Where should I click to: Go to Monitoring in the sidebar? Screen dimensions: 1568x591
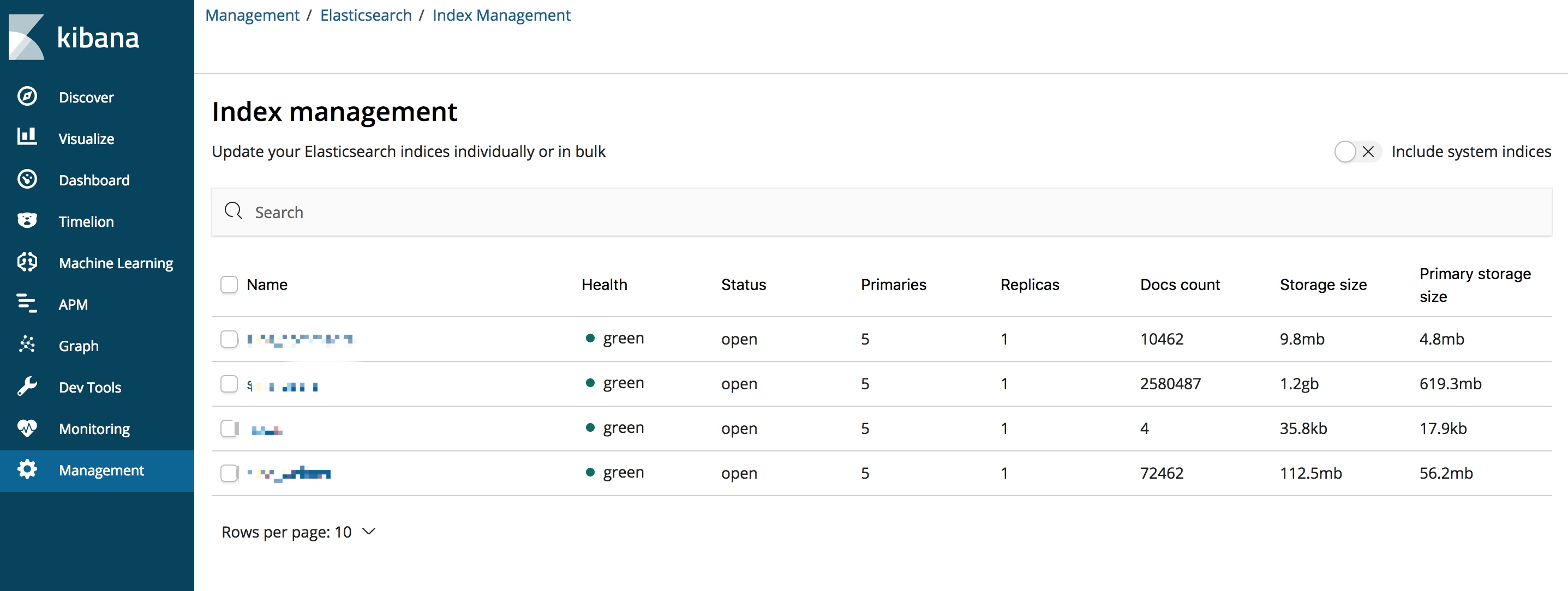click(94, 429)
